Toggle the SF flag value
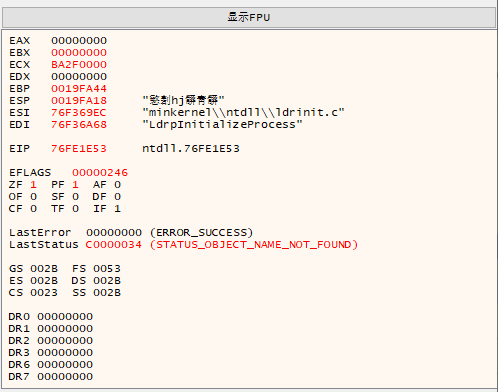 click(75, 197)
